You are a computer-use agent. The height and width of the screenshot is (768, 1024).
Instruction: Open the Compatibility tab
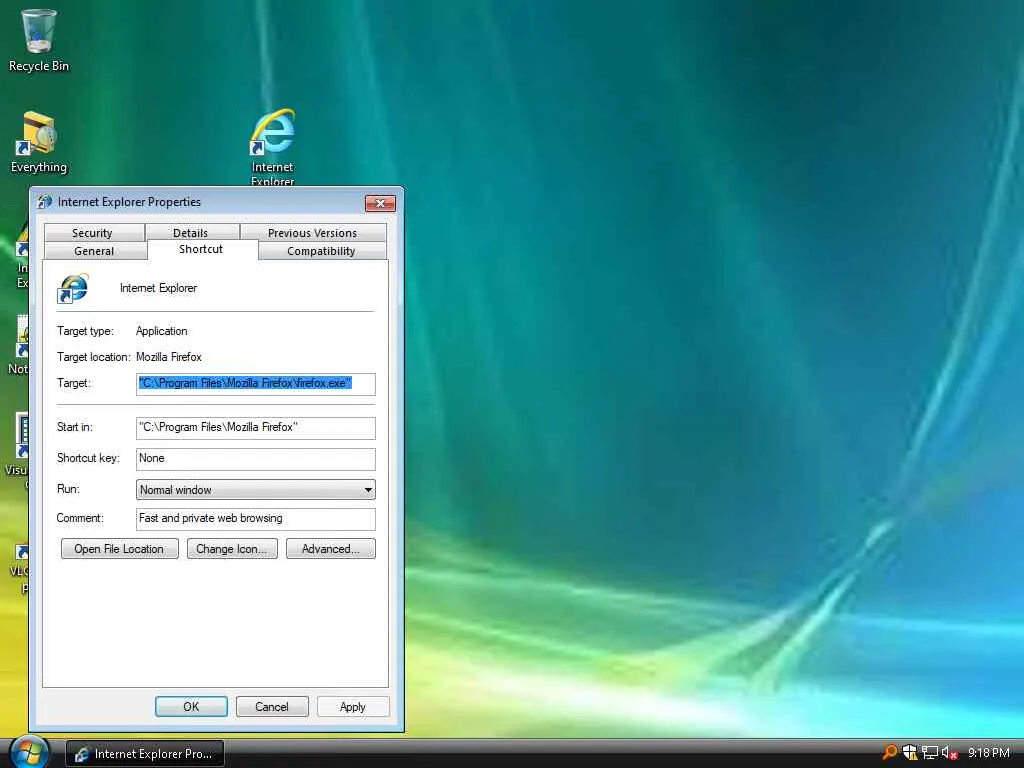click(x=322, y=251)
